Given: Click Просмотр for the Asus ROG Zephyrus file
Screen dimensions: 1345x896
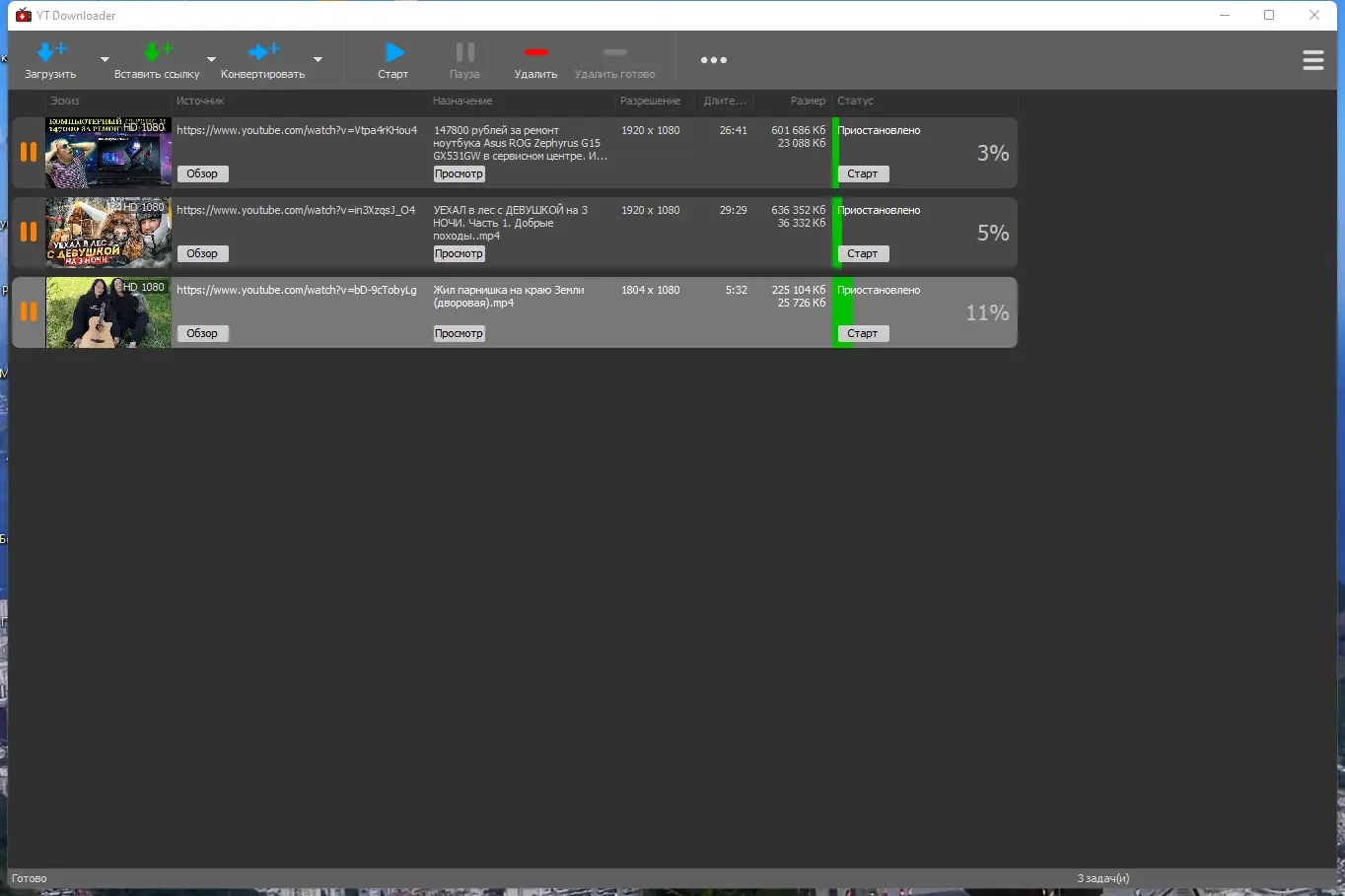Looking at the screenshot, I should tap(460, 173).
